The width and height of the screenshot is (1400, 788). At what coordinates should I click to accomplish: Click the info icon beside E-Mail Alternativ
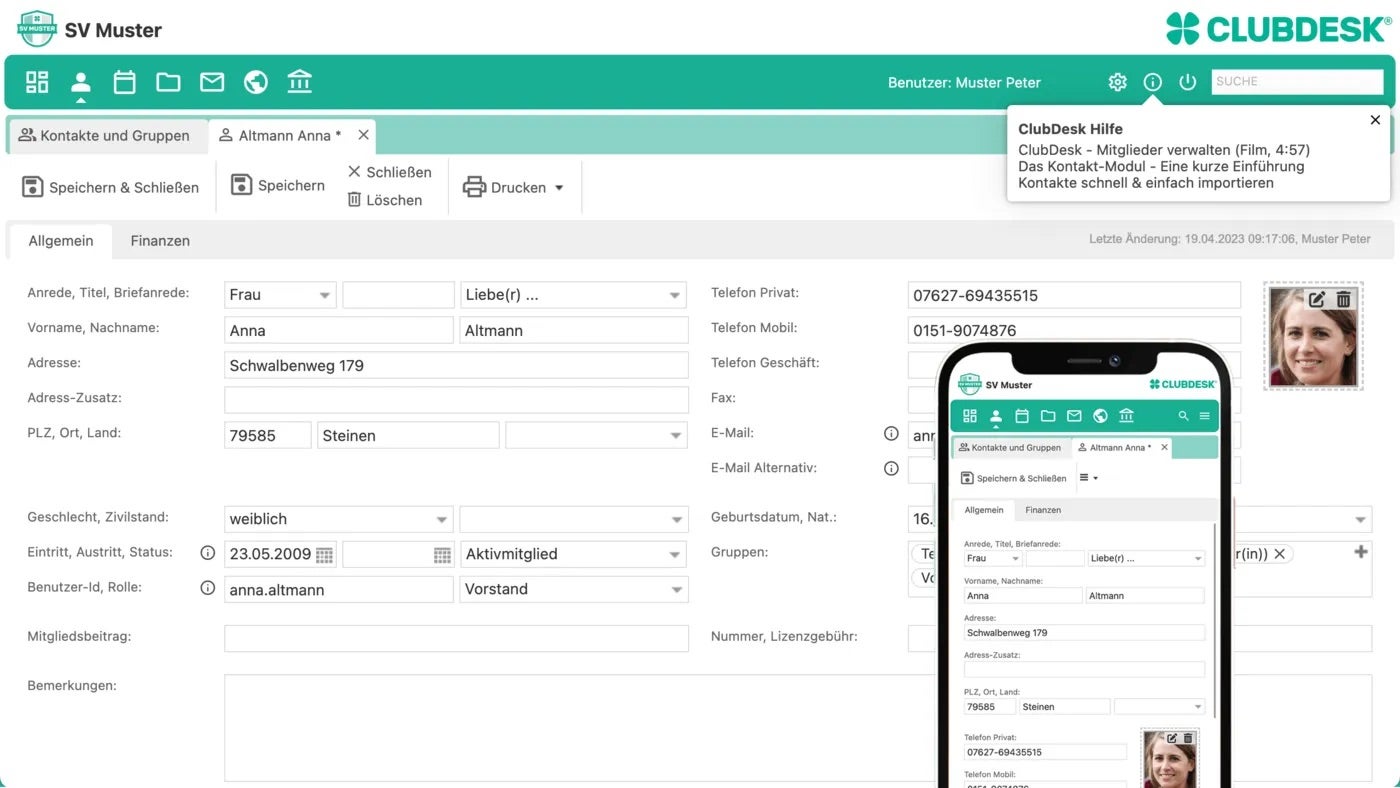891,468
